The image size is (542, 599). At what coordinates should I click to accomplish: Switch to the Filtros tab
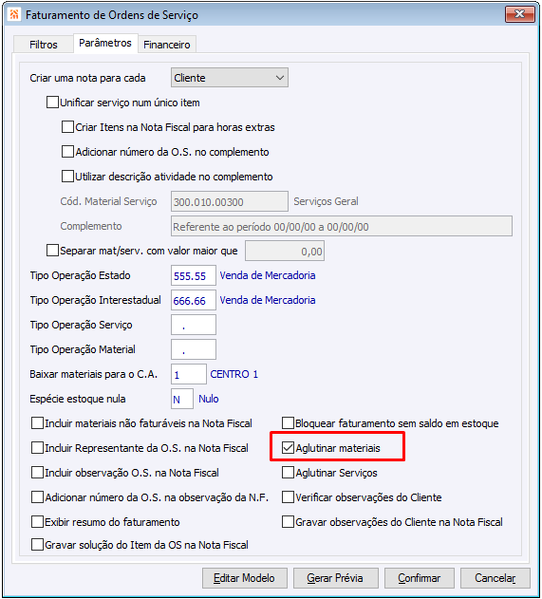click(43, 45)
